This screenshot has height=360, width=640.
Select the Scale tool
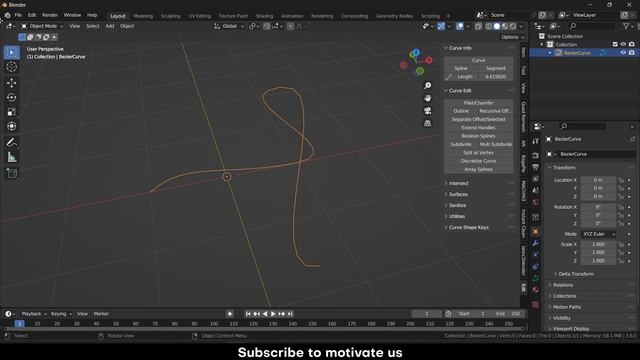click(11, 112)
